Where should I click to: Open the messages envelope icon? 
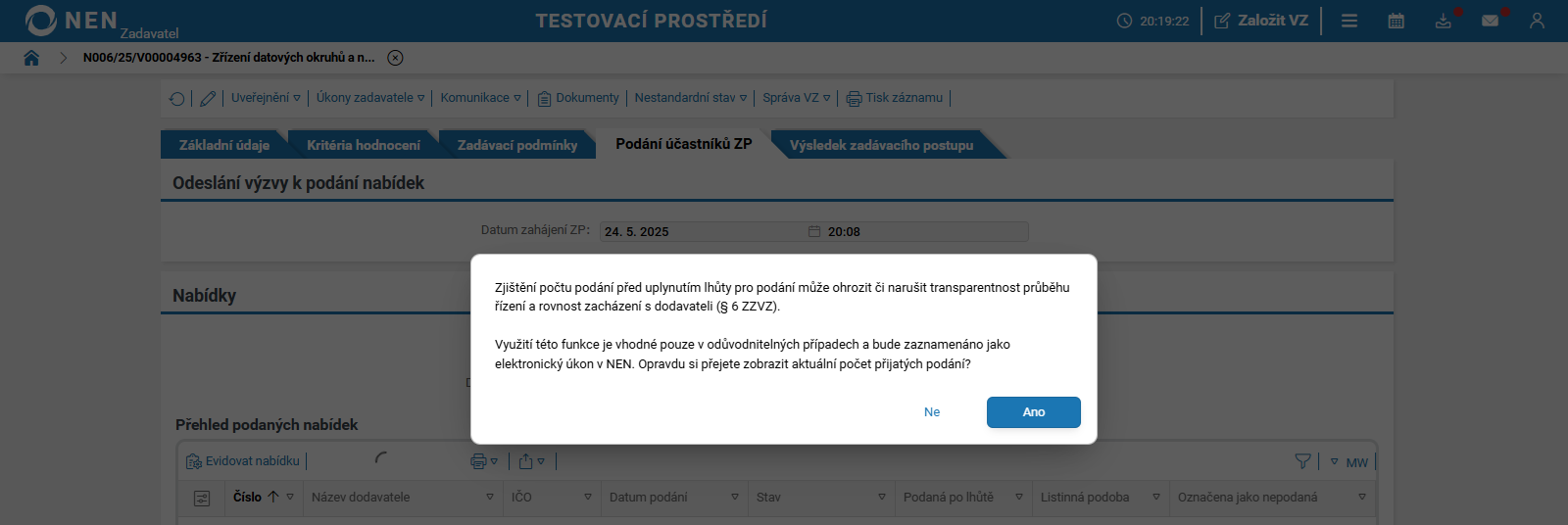click(x=1490, y=21)
